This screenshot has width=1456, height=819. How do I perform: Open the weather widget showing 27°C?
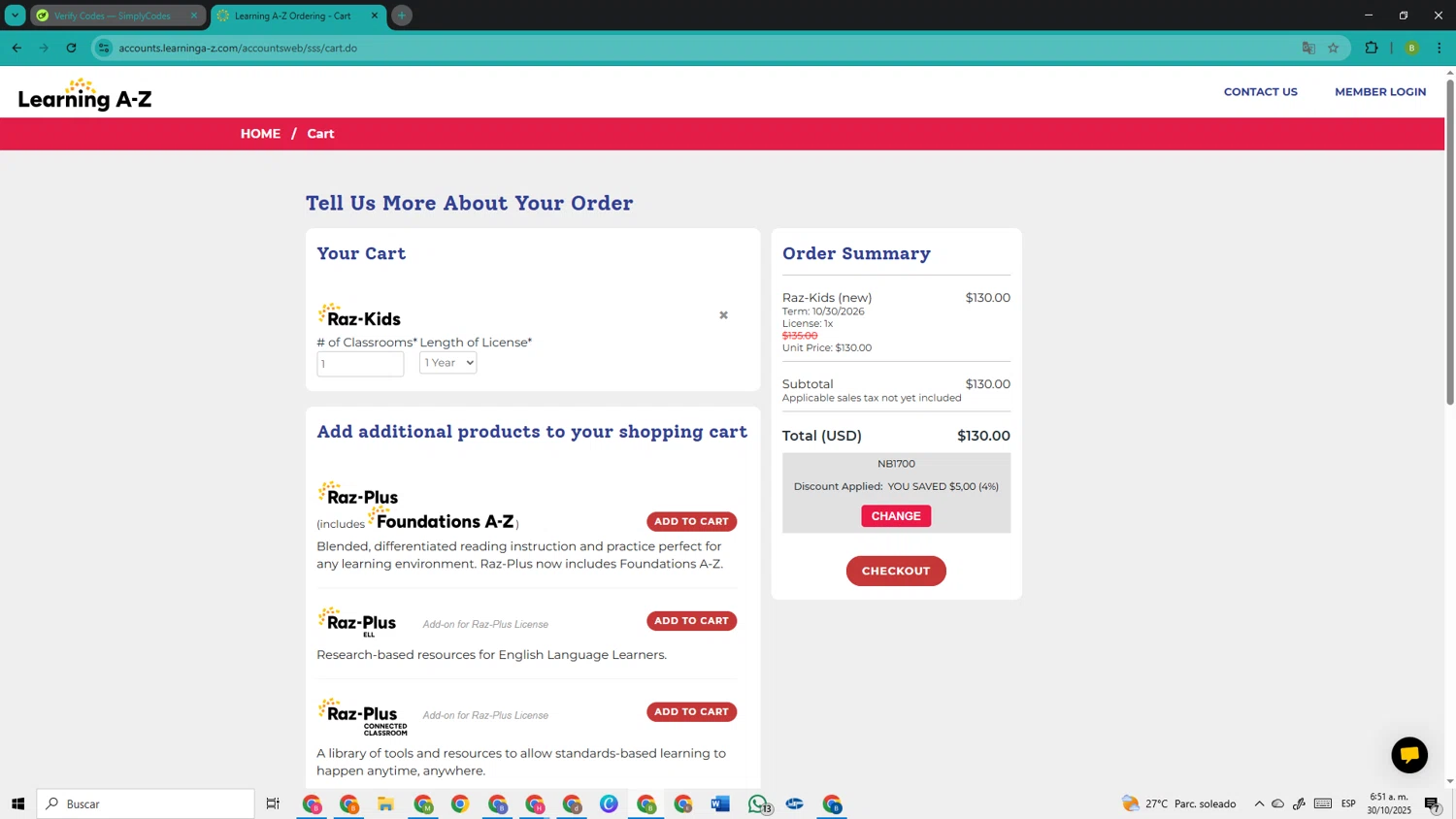[x=1178, y=803]
